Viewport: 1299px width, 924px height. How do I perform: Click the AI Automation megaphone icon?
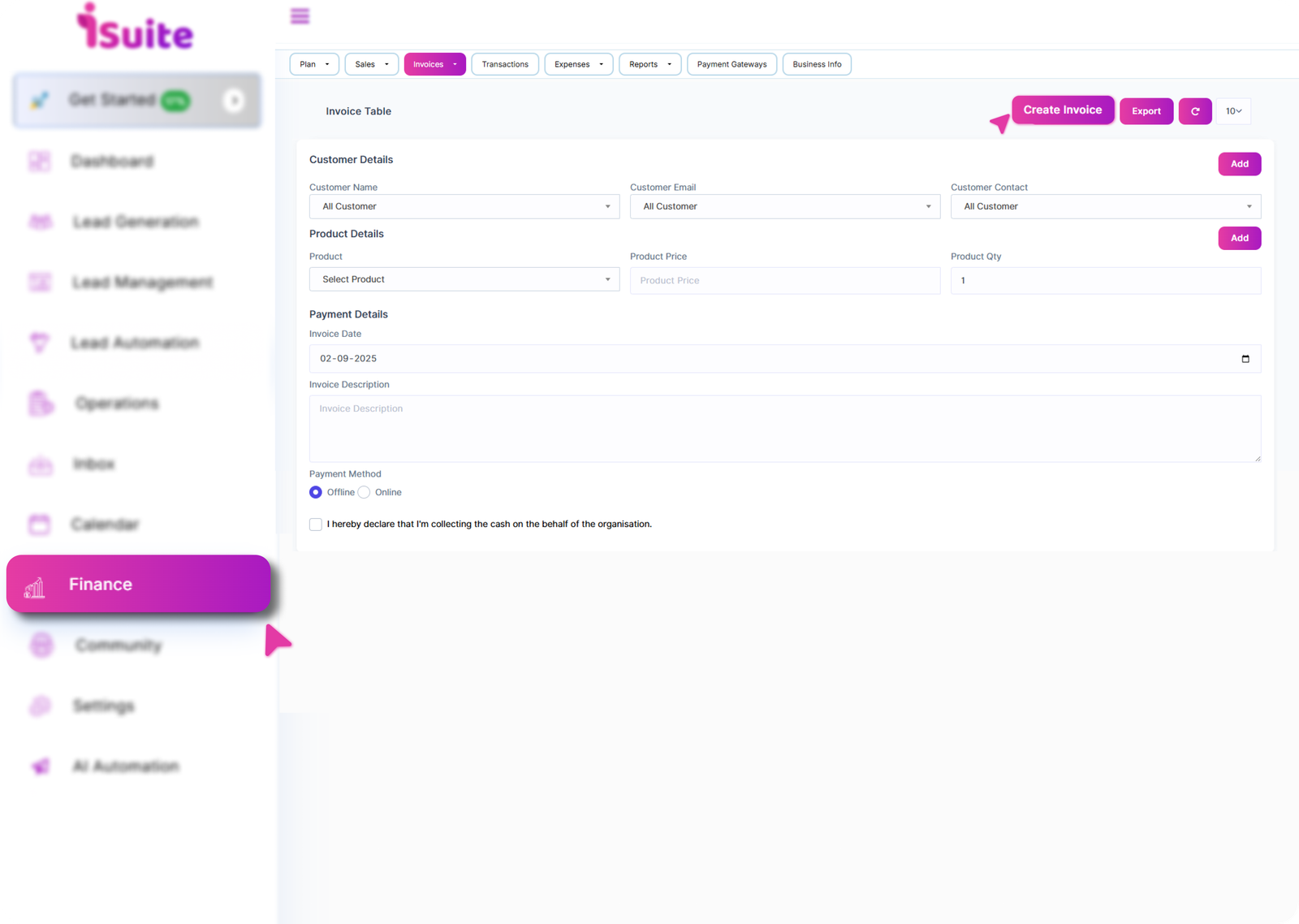tap(40, 766)
